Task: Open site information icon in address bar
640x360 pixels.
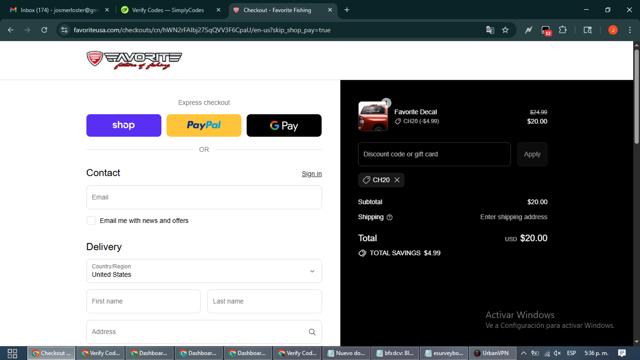Action: click(x=64, y=30)
